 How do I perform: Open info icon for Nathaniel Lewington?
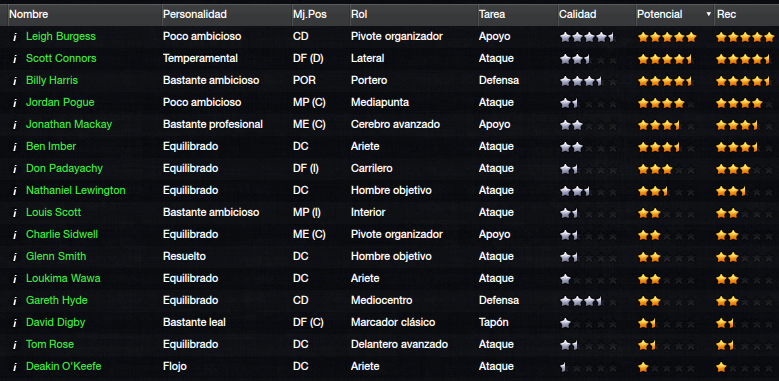tap(15, 191)
